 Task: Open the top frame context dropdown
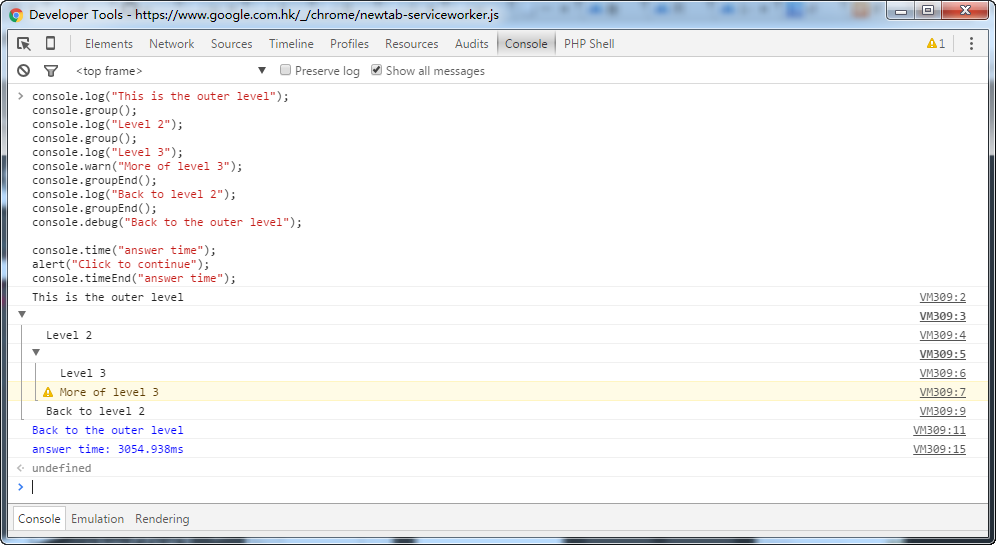171,71
